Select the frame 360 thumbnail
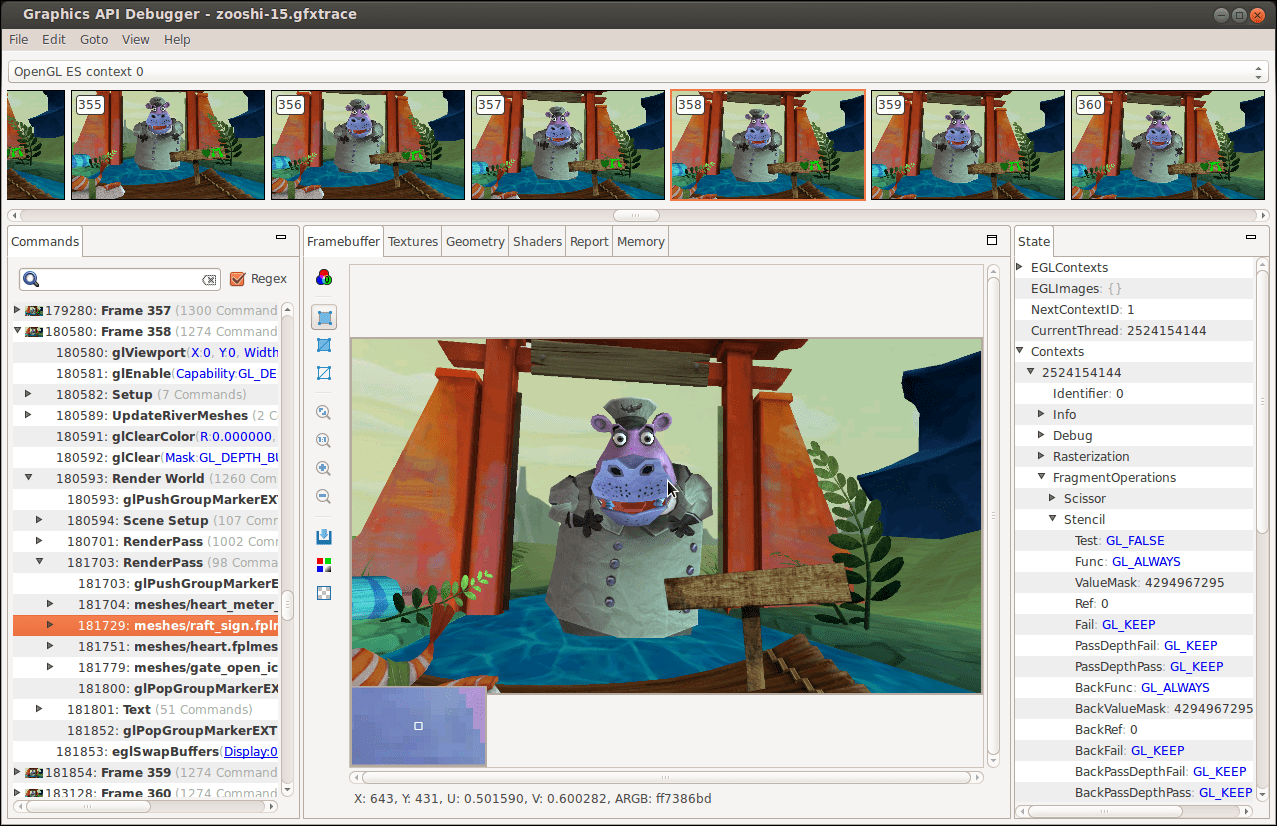 click(x=1167, y=146)
